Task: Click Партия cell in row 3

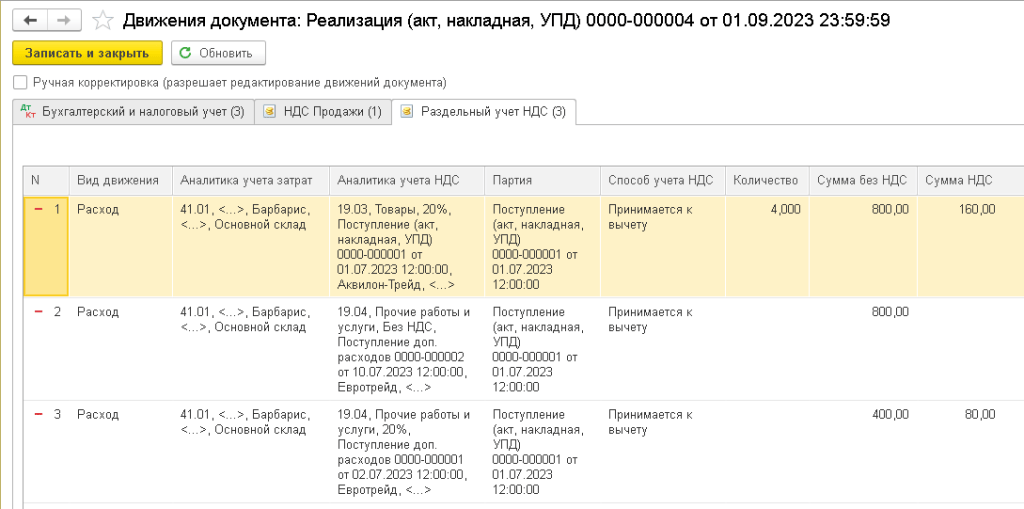Action: pyautogui.click(x=542, y=452)
